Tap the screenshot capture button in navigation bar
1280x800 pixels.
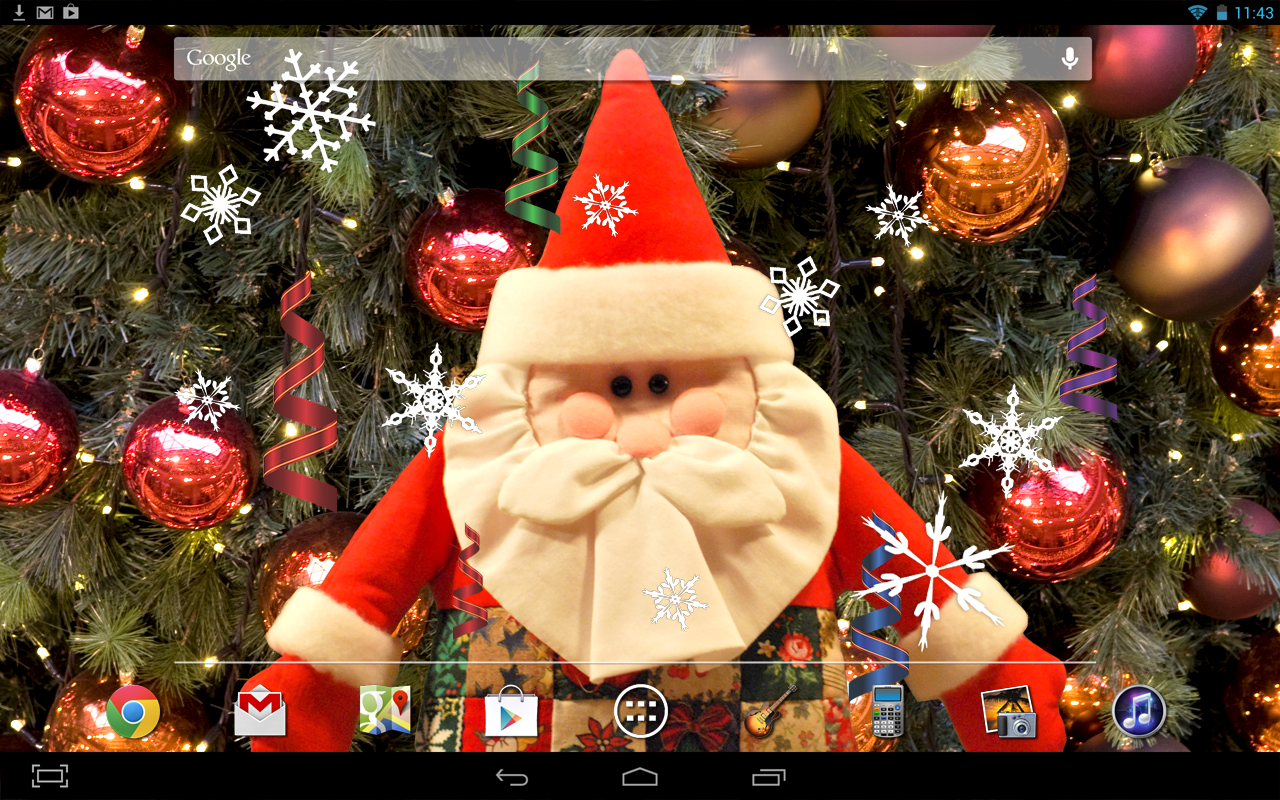(x=49, y=776)
